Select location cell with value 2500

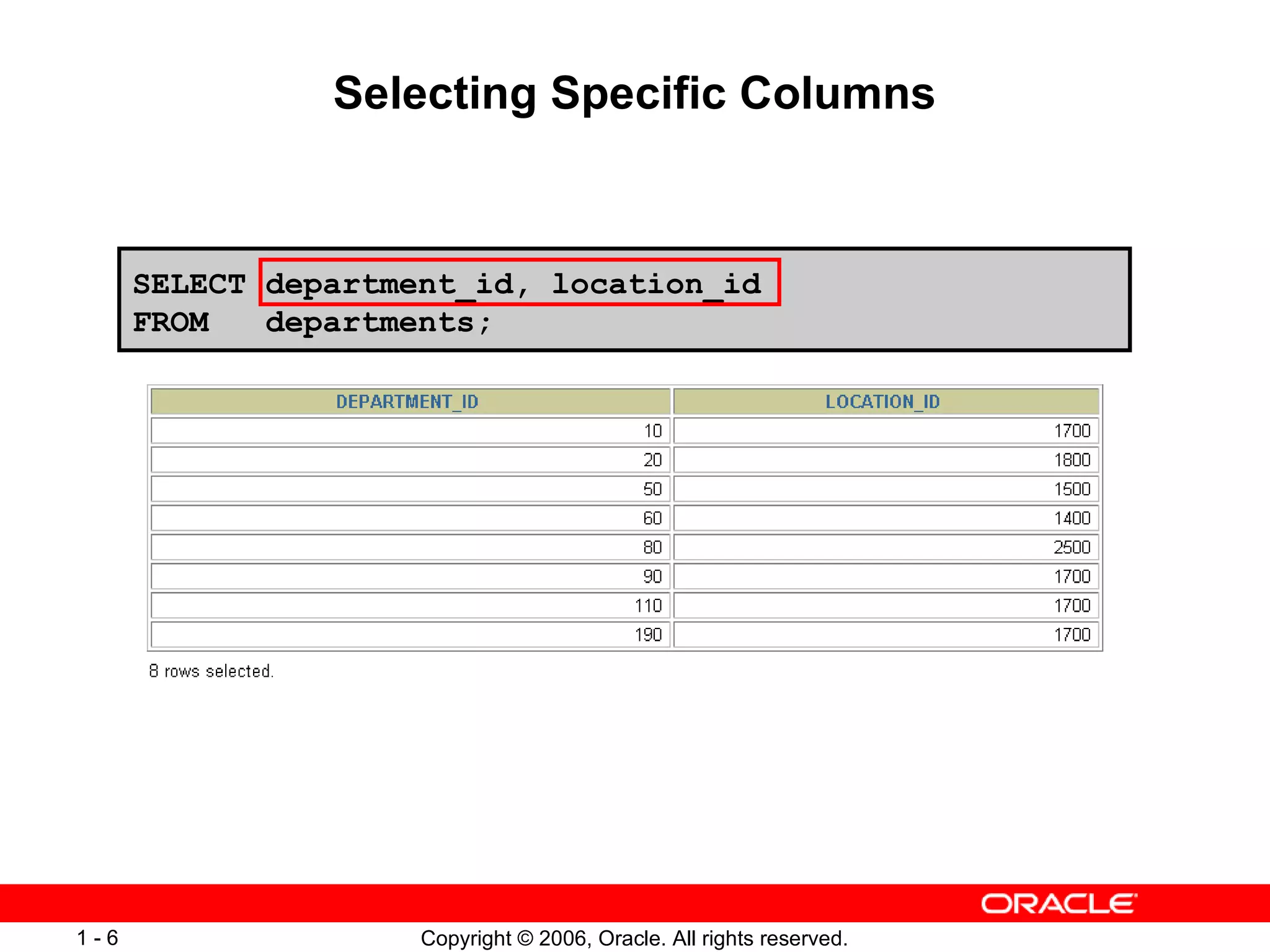1072,547
